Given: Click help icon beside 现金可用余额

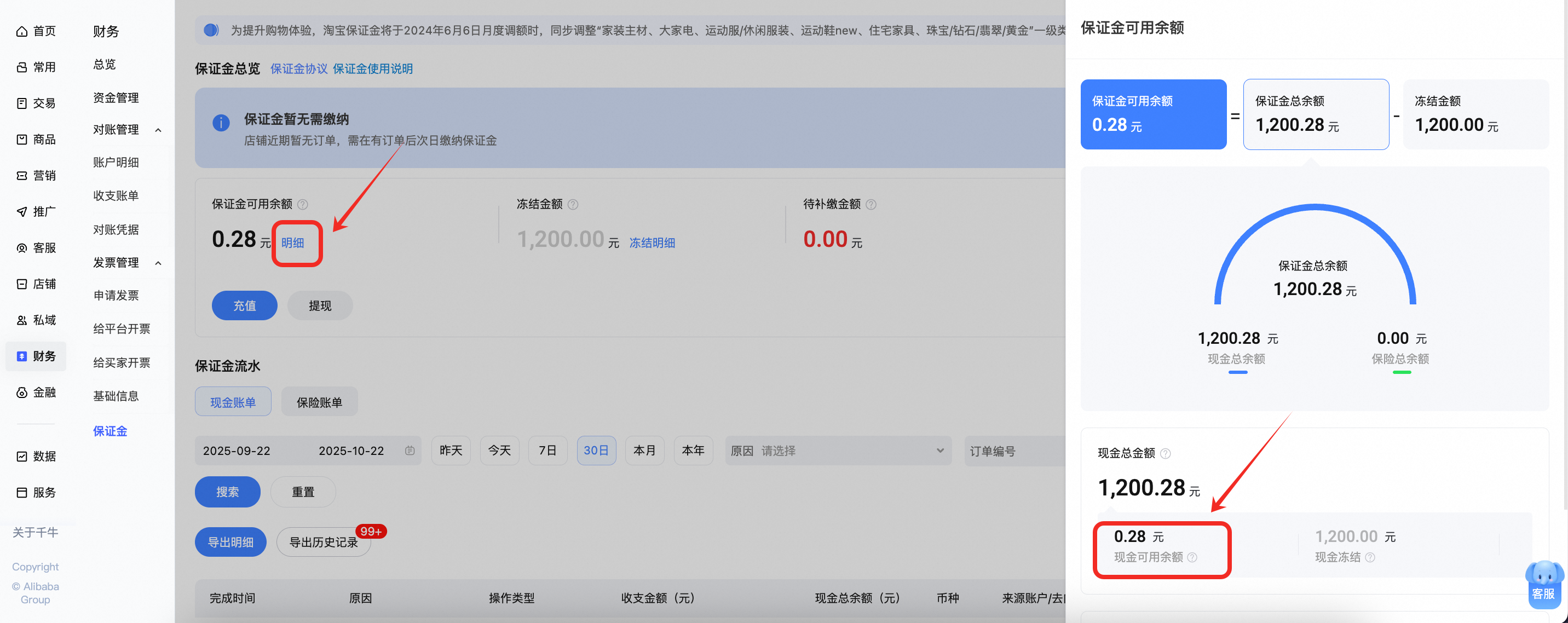Looking at the screenshot, I should point(1192,557).
